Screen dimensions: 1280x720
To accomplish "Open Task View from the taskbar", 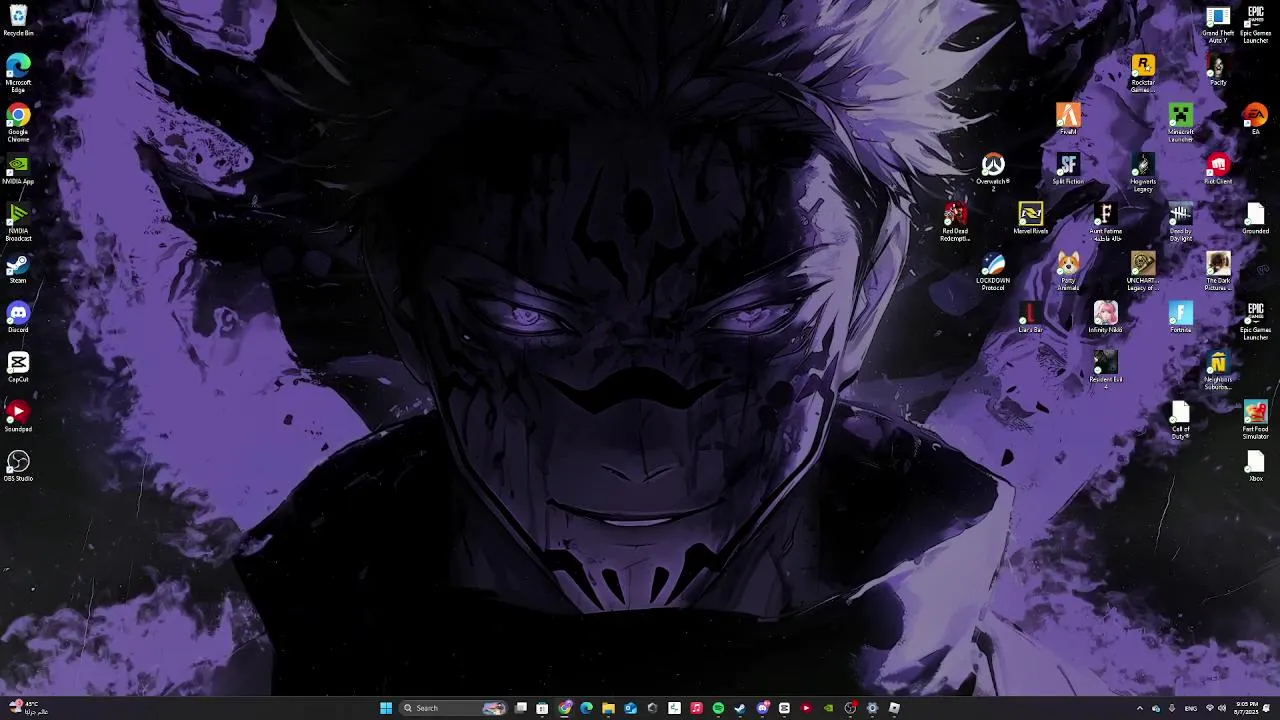I will (521, 708).
